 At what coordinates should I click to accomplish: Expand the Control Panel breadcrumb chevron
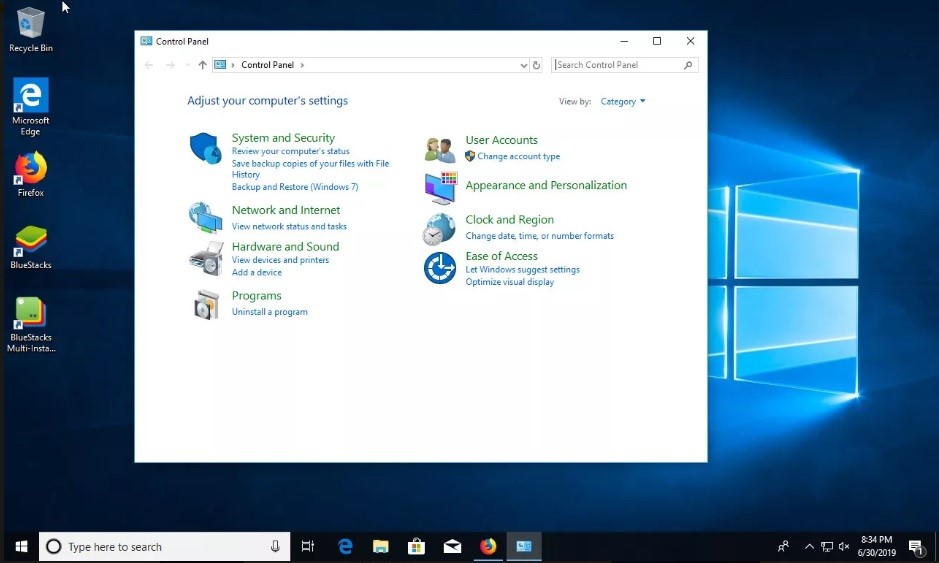tap(302, 65)
